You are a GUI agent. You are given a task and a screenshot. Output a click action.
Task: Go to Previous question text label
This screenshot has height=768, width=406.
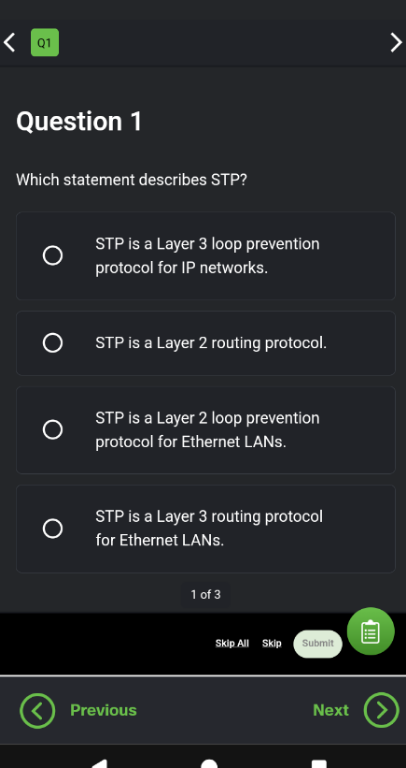pyautogui.click(x=103, y=710)
